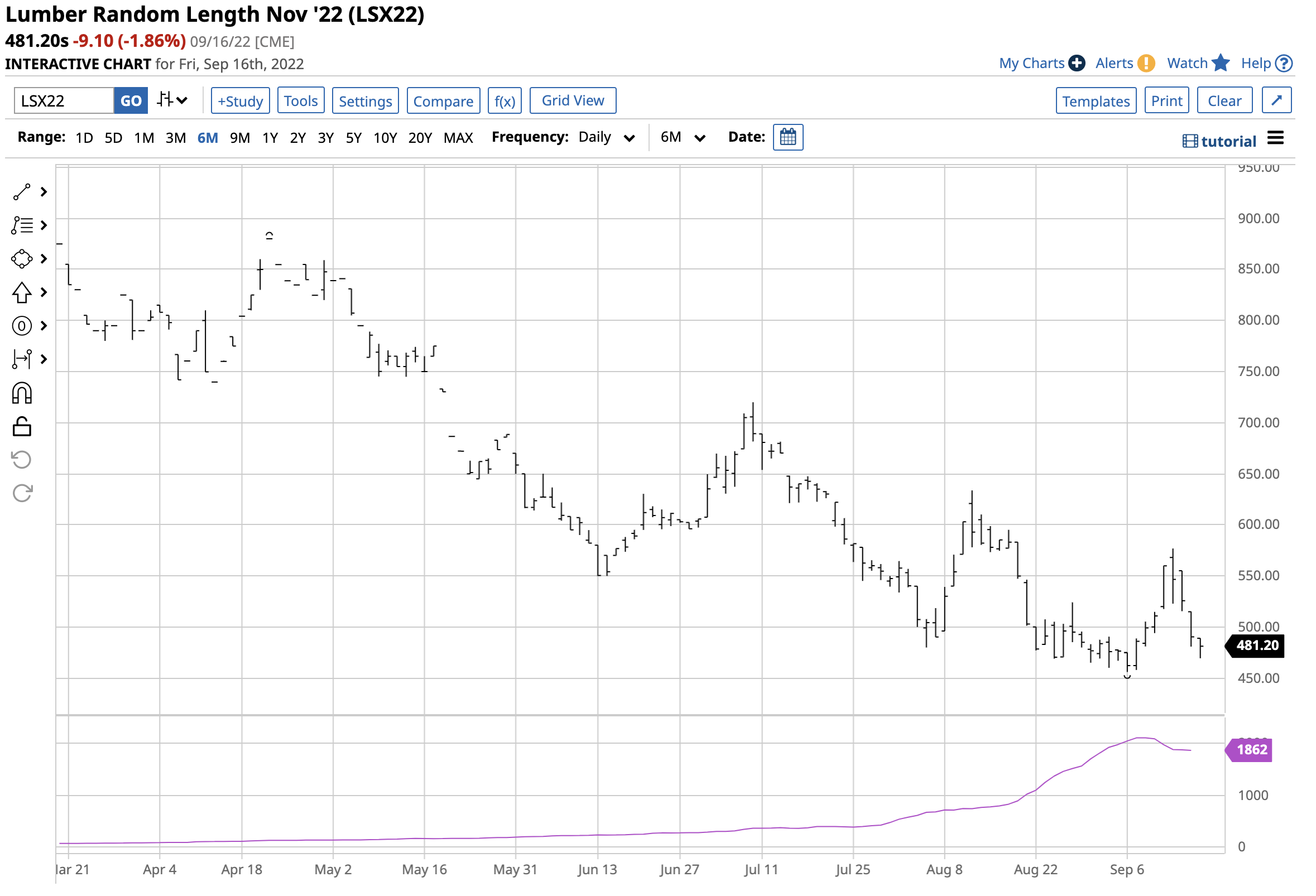Open the date calendar picker

pyautogui.click(x=789, y=138)
